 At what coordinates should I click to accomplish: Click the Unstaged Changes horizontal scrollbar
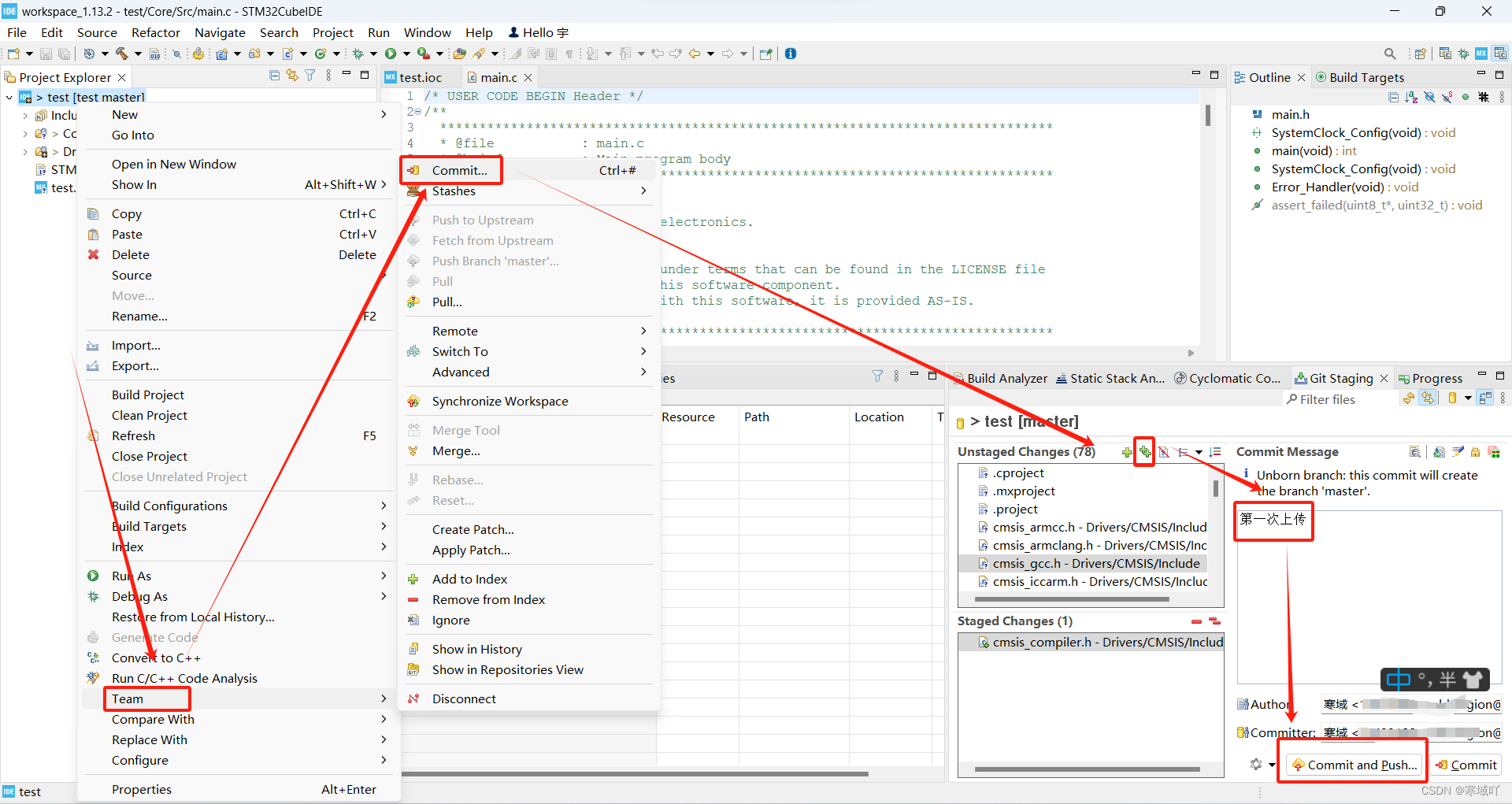1073,599
